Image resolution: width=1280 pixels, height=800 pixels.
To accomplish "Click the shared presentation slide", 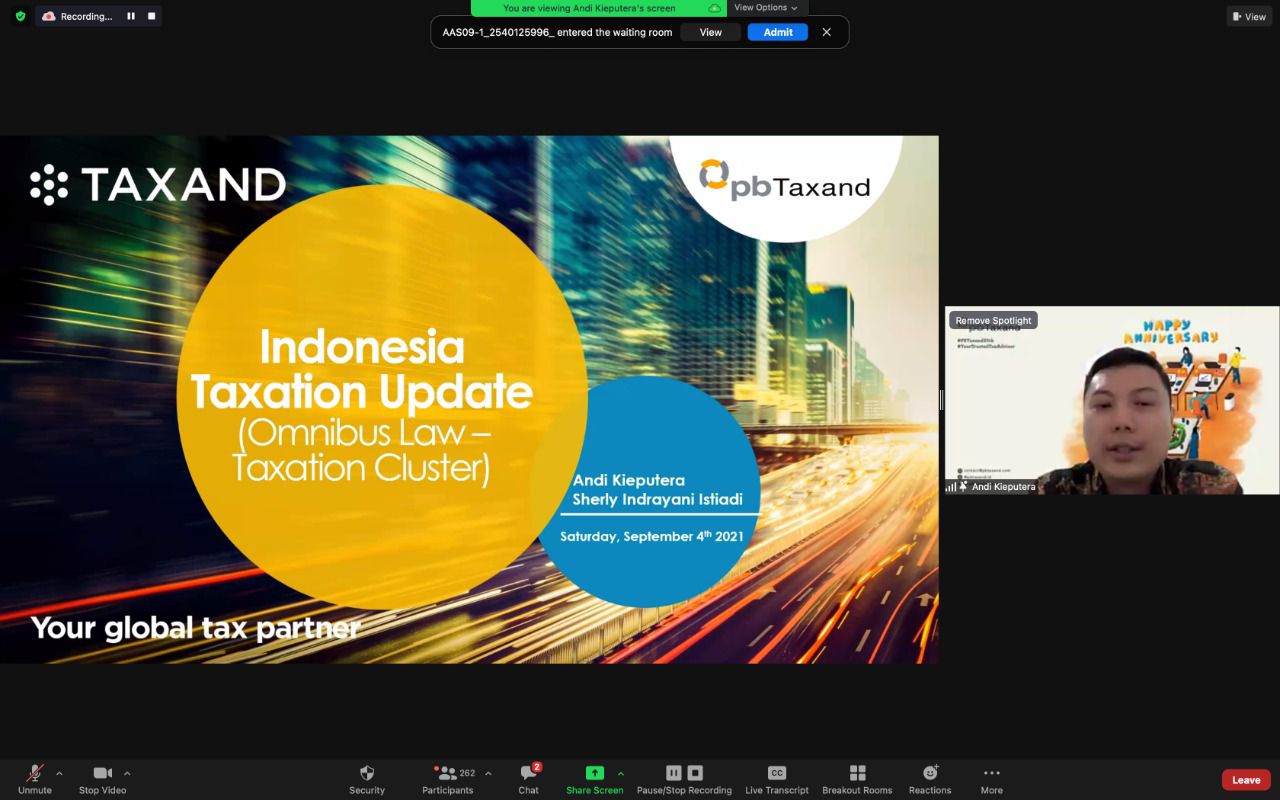I will 469,399.
